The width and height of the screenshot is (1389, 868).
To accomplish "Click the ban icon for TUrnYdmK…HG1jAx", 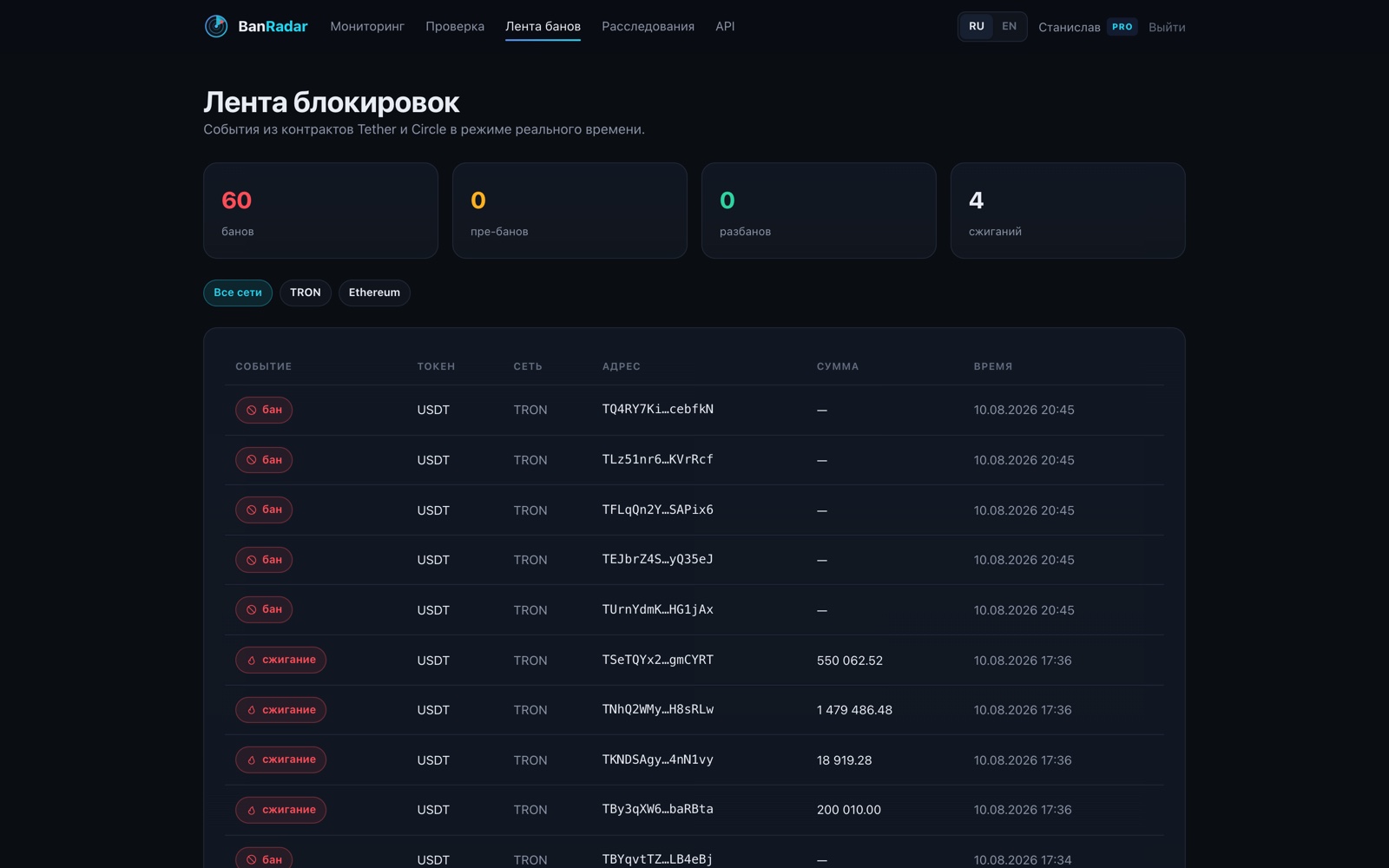I will pos(252,609).
